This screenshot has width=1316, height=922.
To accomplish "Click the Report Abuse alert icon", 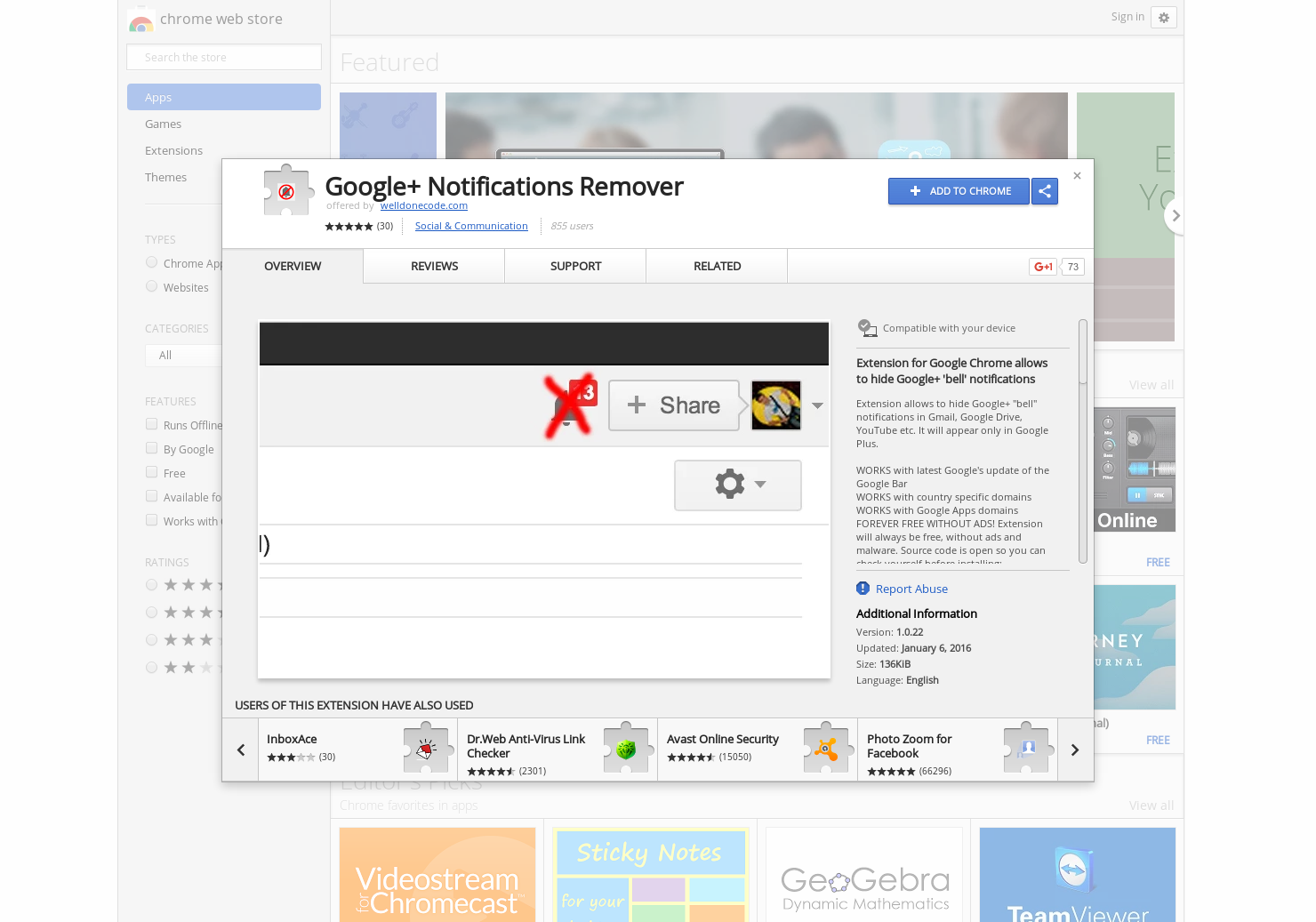I will coord(863,588).
